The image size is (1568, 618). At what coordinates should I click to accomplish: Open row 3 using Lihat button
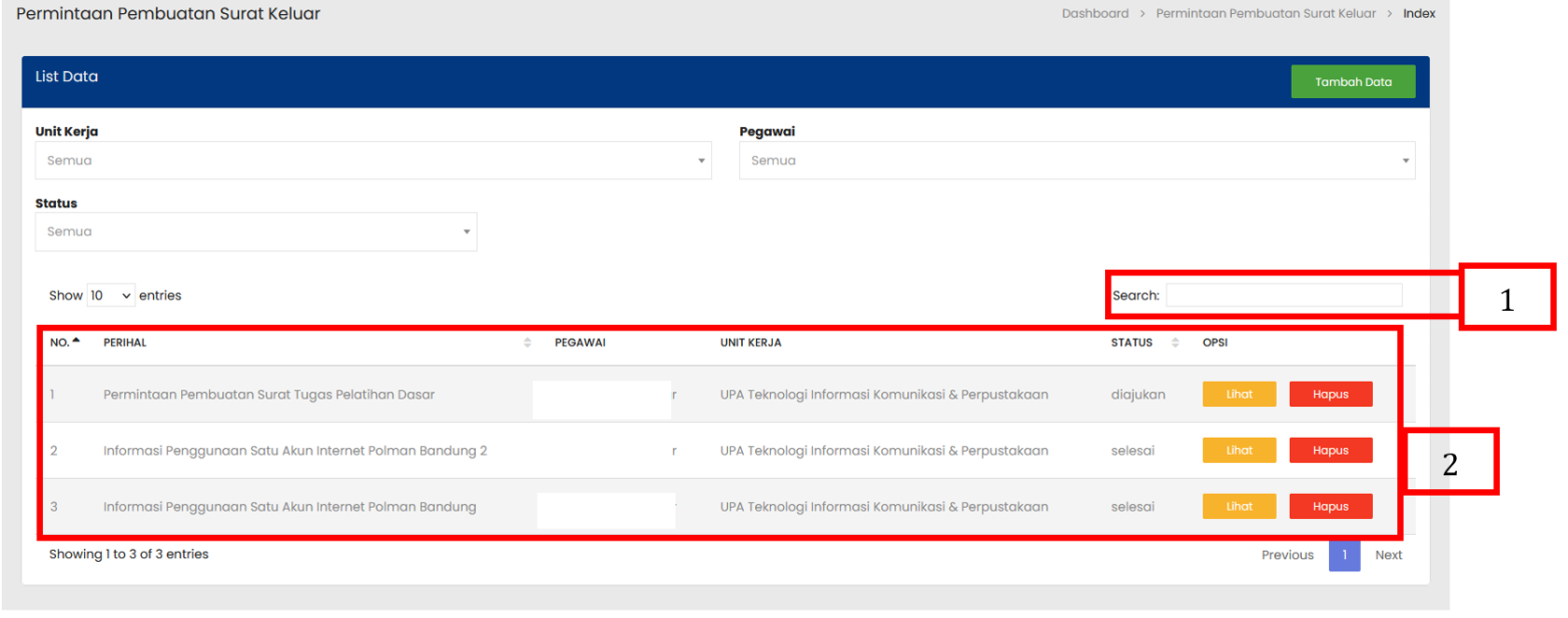[1239, 507]
